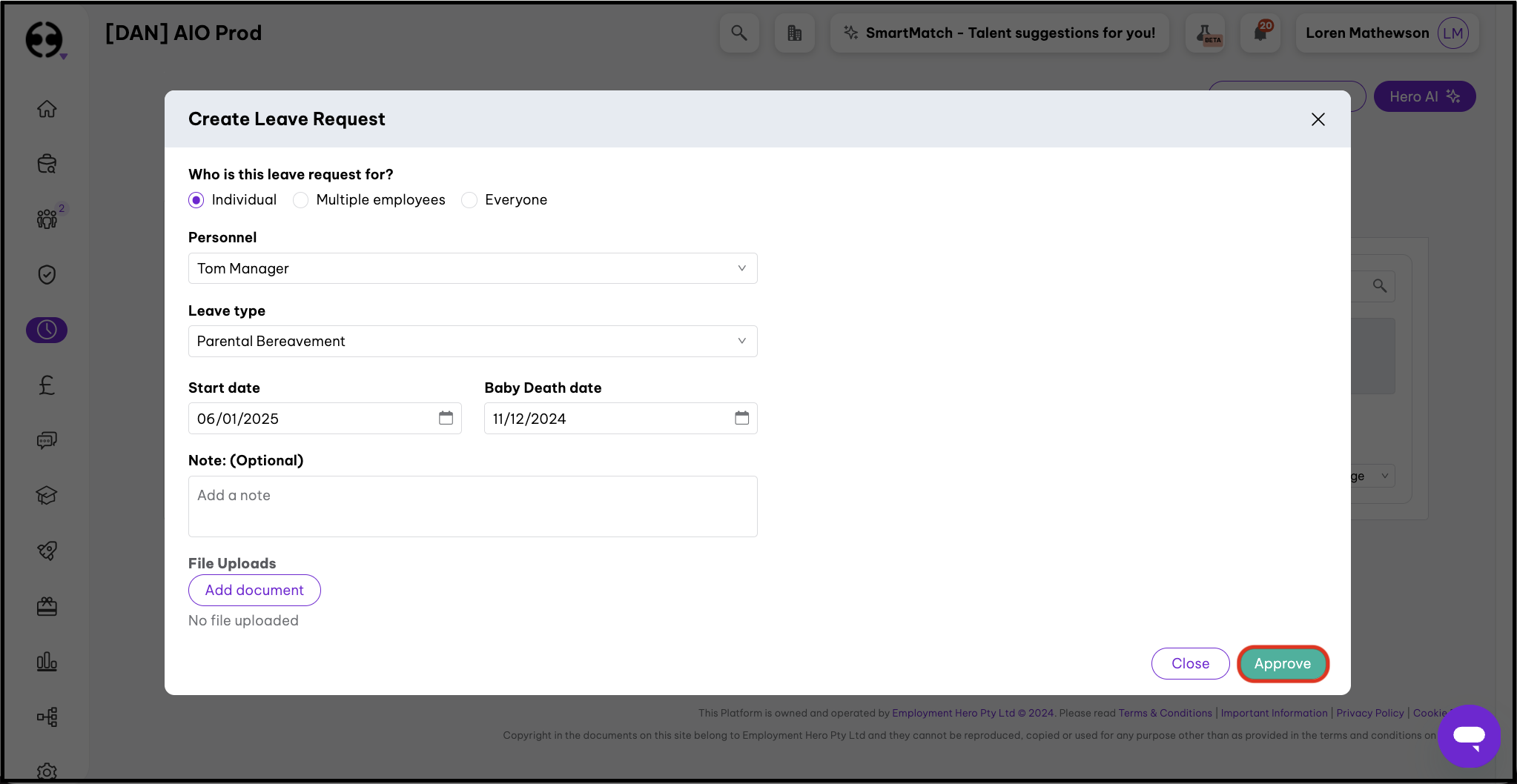Open the chat support bubble

click(x=1468, y=736)
